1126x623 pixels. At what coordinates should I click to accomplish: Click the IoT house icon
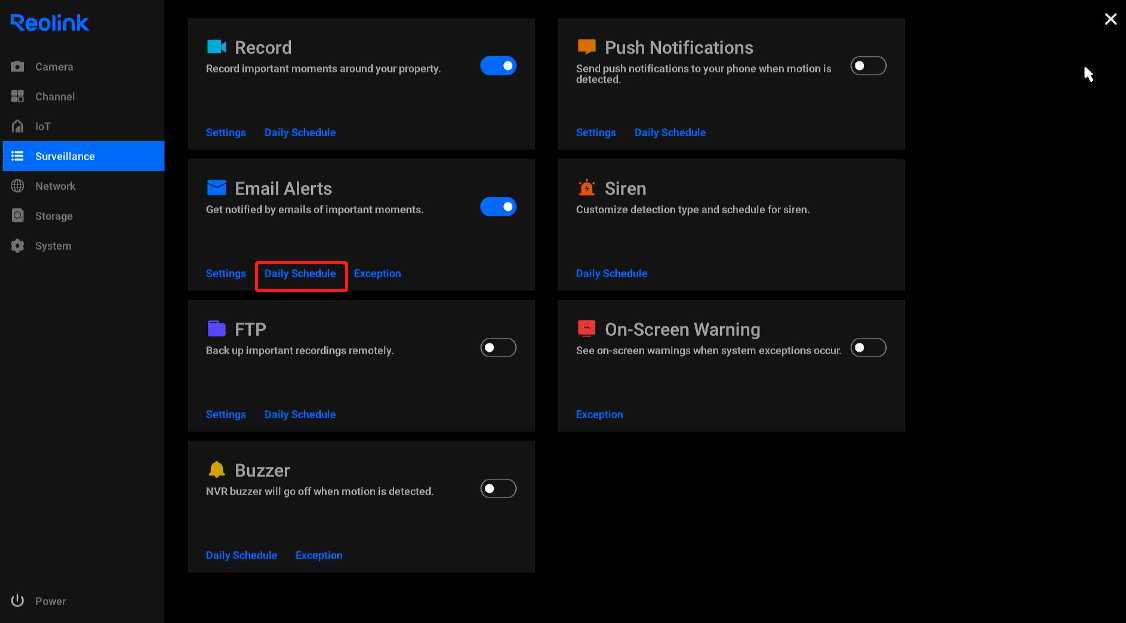(18, 126)
